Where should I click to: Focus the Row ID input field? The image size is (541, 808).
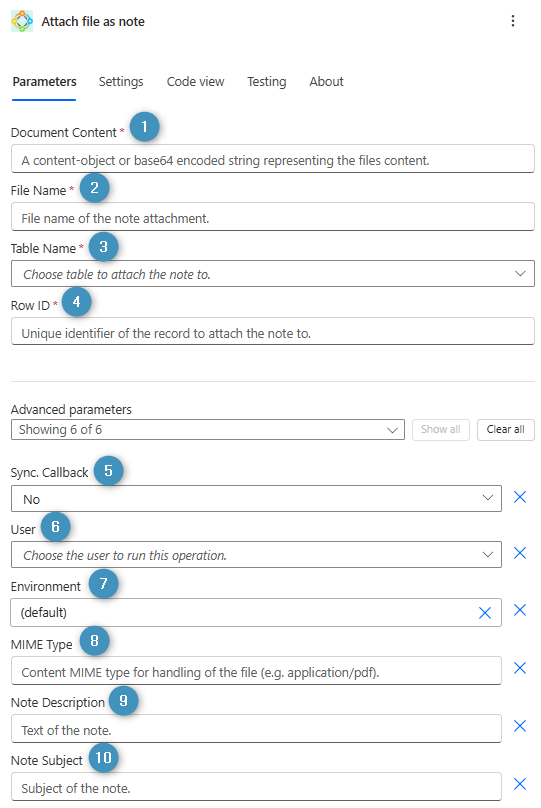(x=273, y=331)
